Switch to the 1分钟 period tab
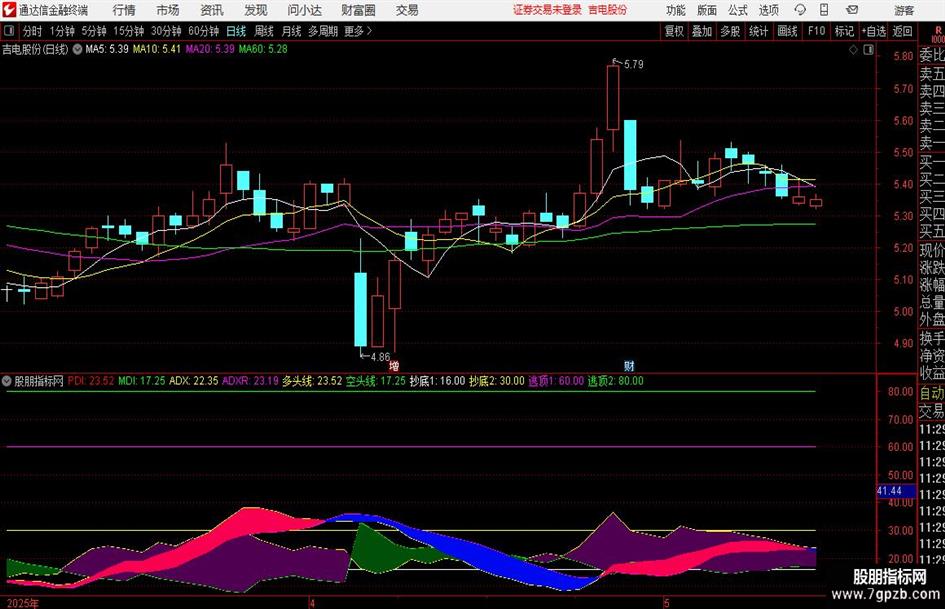The image size is (945, 609). [62, 31]
